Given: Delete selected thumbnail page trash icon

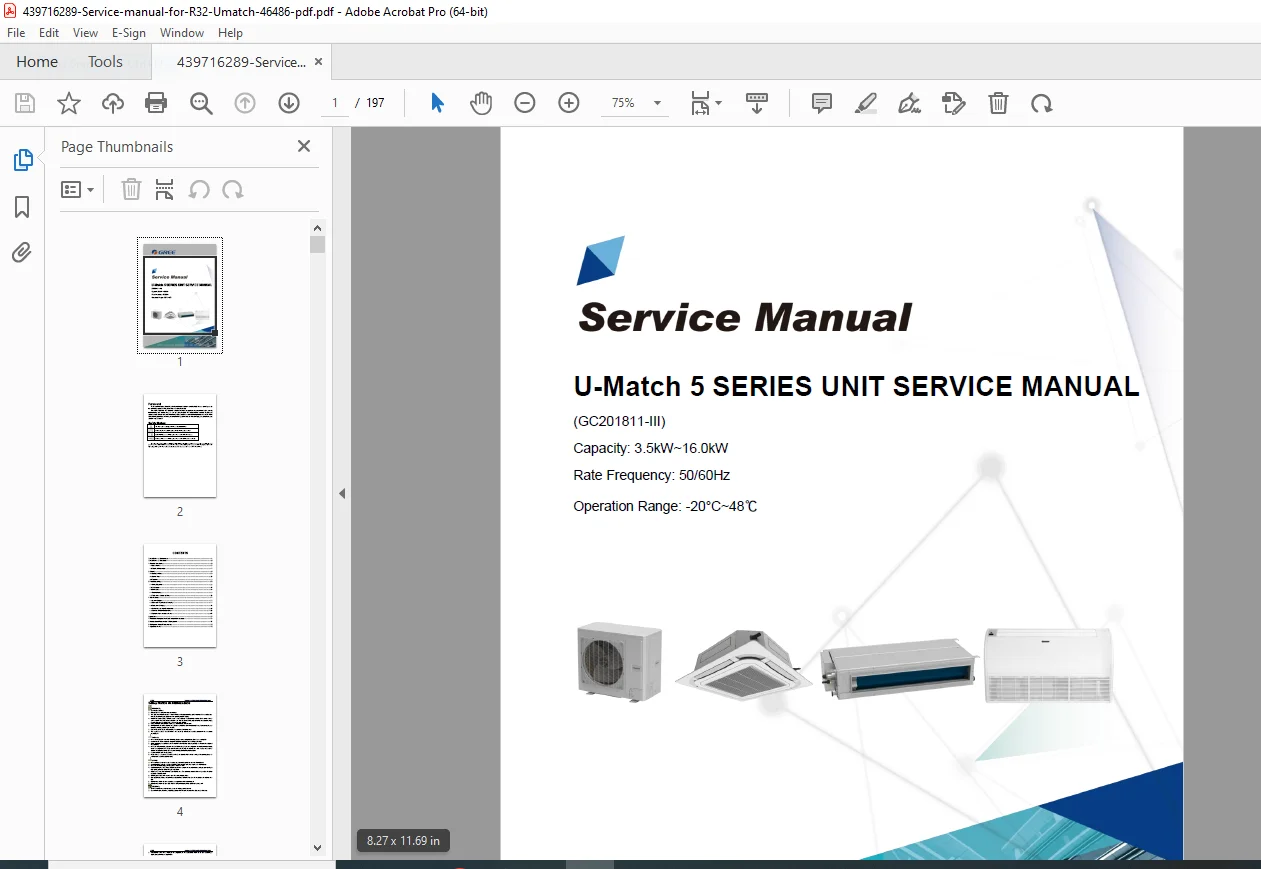Looking at the screenshot, I should click(131, 189).
